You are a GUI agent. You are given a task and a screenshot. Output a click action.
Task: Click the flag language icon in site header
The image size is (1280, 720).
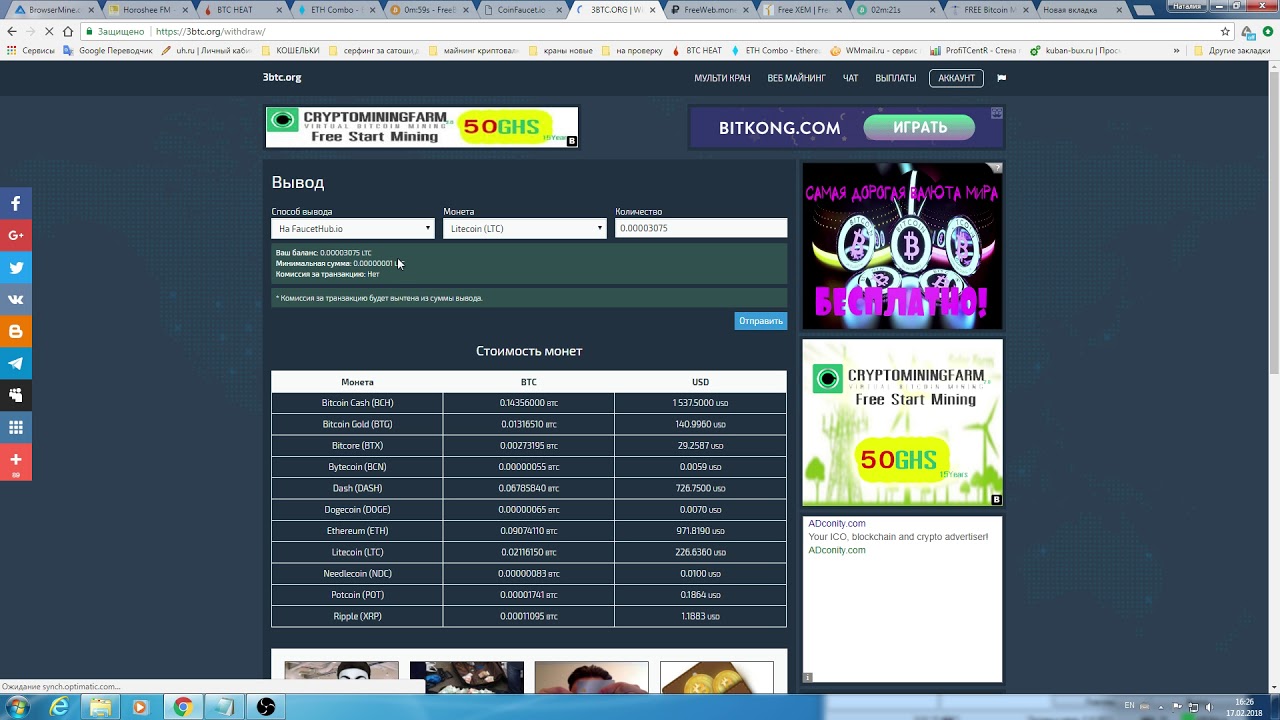pos(1001,78)
